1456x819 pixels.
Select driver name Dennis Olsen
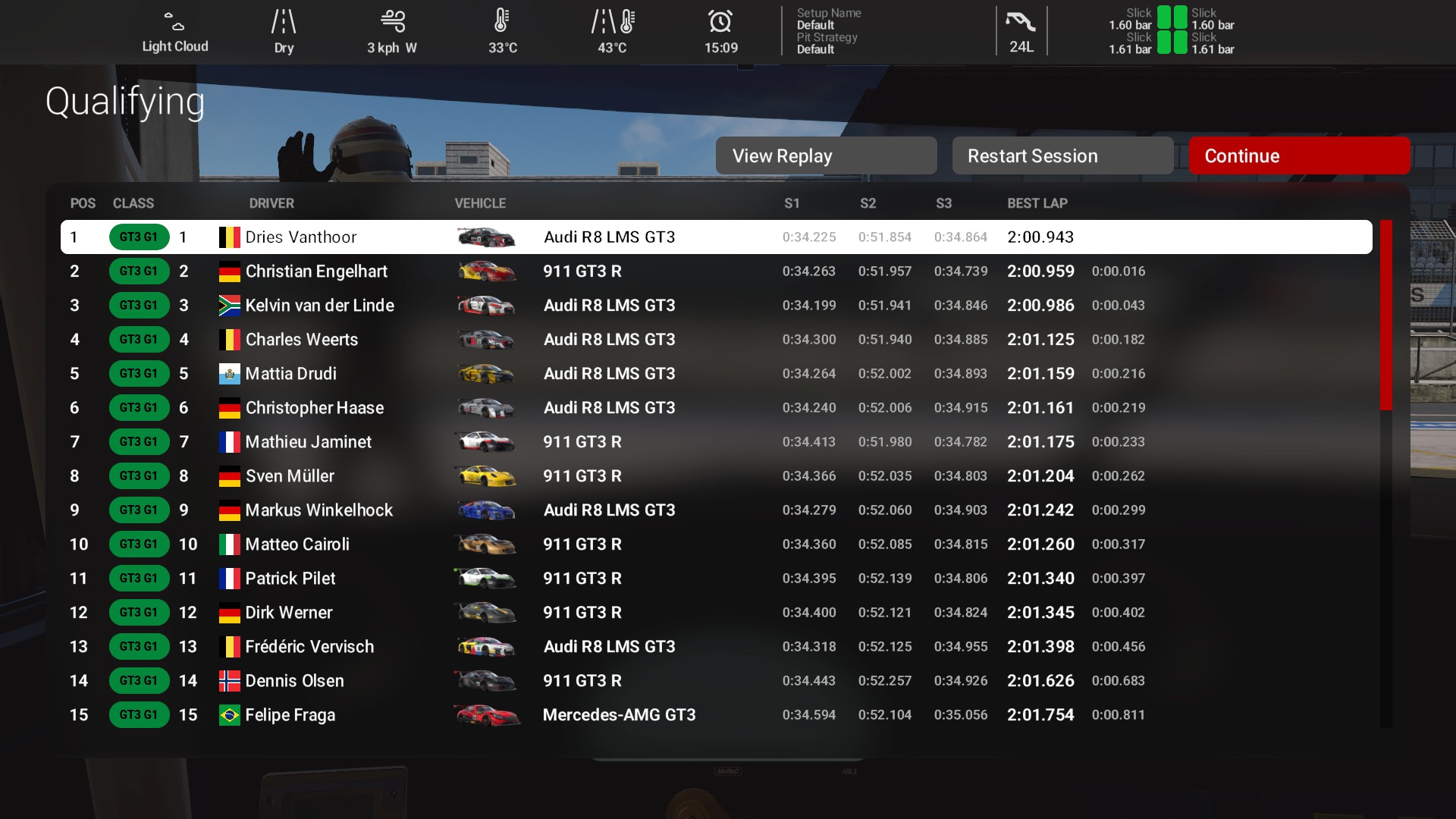point(294,680)
